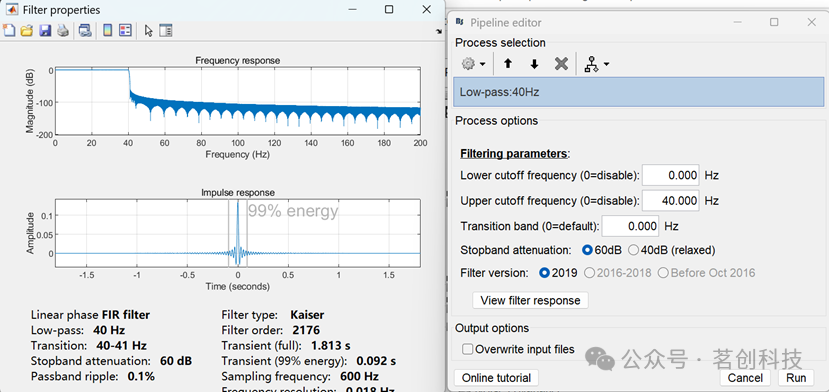
Task: Run the pipeline
Action: coord(796,378)
